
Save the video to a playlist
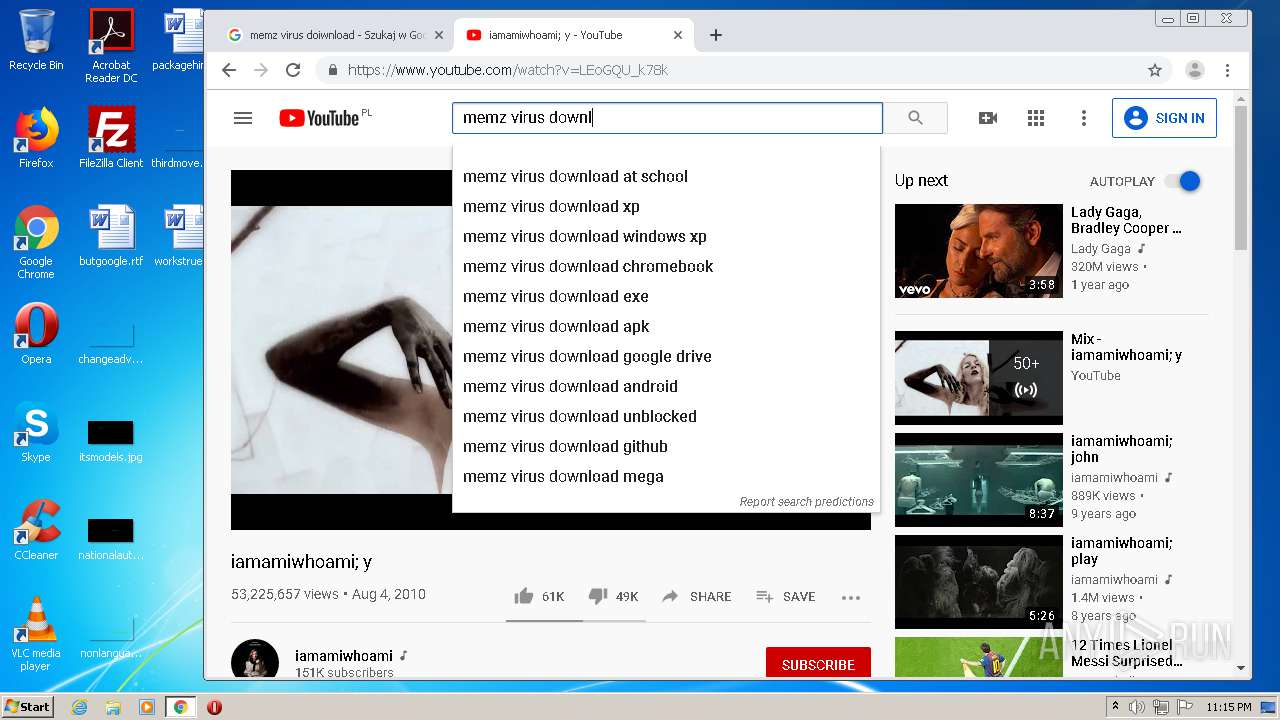pos(786,596)
